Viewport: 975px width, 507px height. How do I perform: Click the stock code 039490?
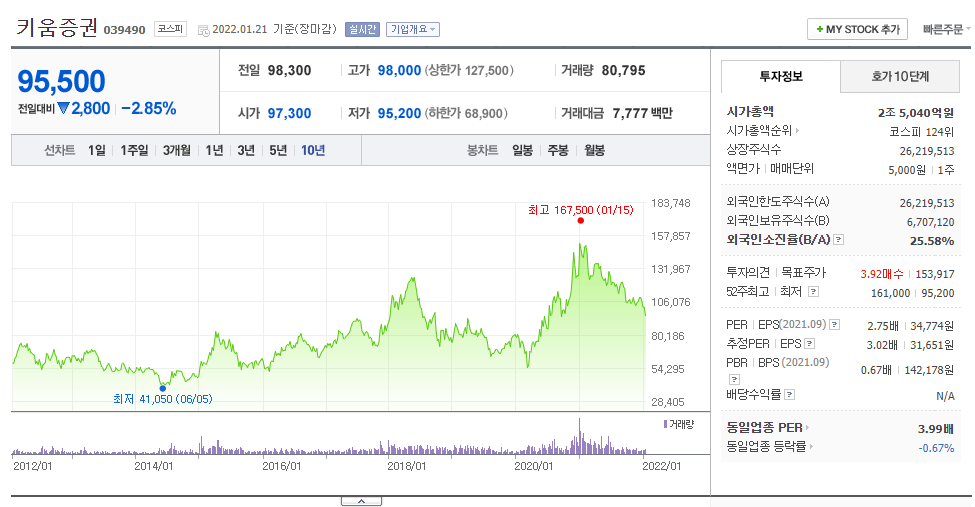pyautogui.click(x=124, y=30)
